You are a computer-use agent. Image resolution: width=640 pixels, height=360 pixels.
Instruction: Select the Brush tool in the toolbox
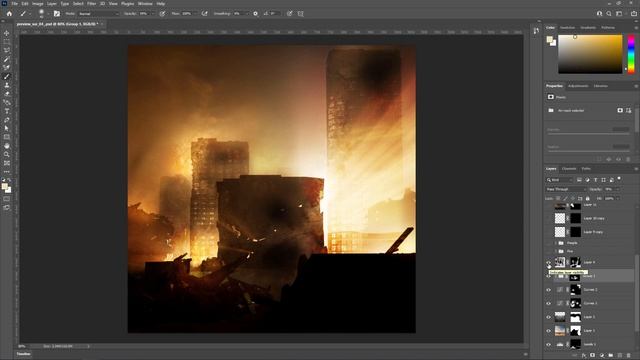(x=7, y=76)
